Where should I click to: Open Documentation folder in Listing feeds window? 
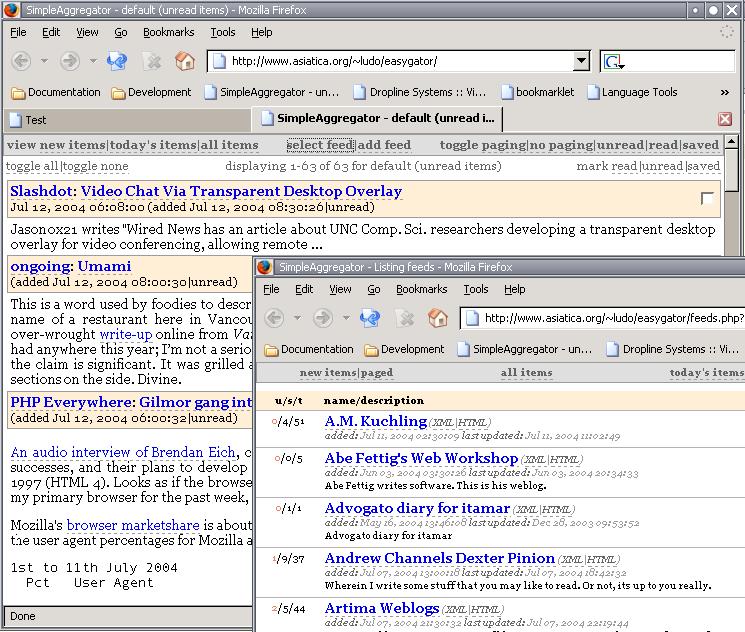point(309,349)
